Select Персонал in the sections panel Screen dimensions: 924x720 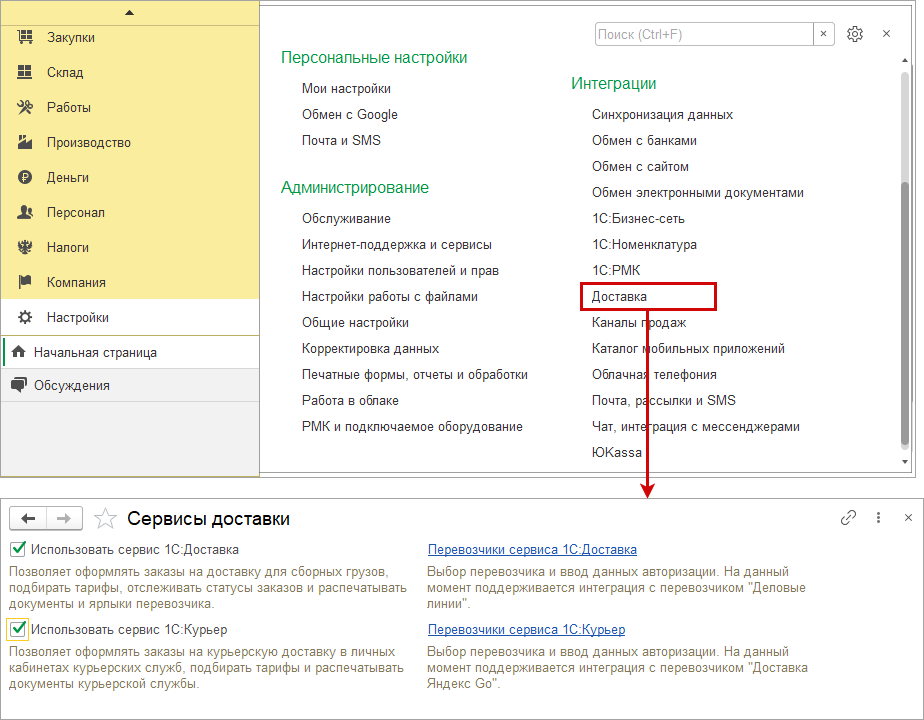click(x=76, y=213)
